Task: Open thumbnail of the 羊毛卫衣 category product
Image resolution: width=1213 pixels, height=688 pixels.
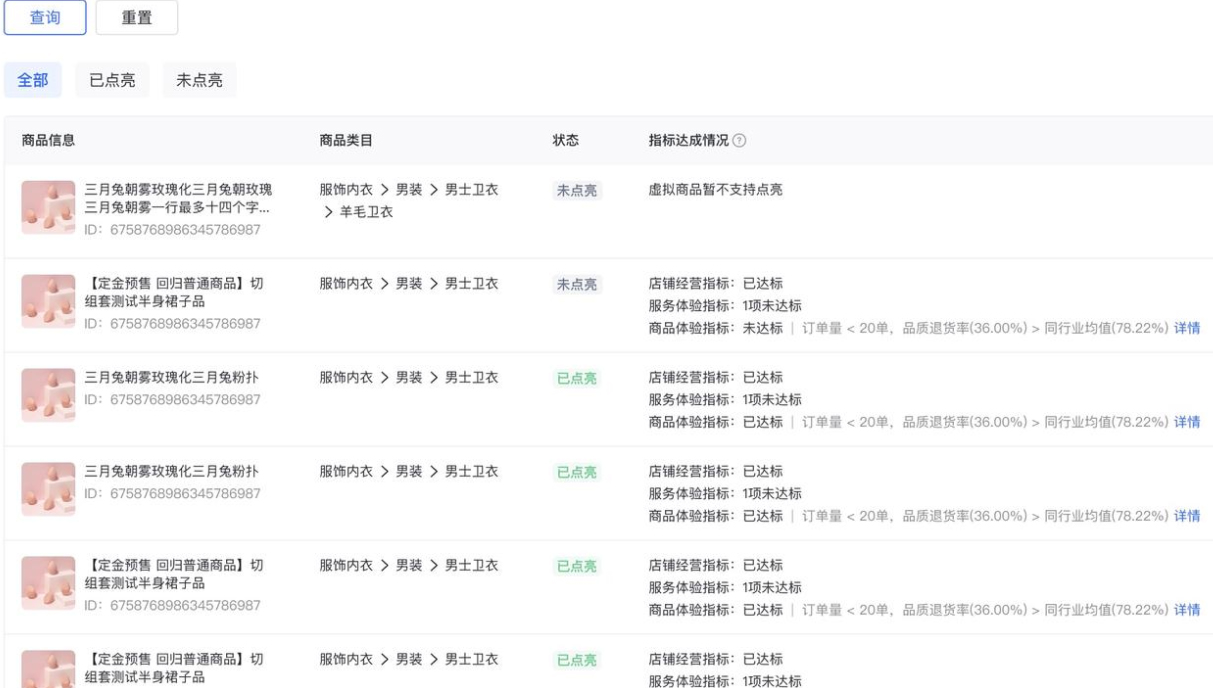Action: pos(48,207)
